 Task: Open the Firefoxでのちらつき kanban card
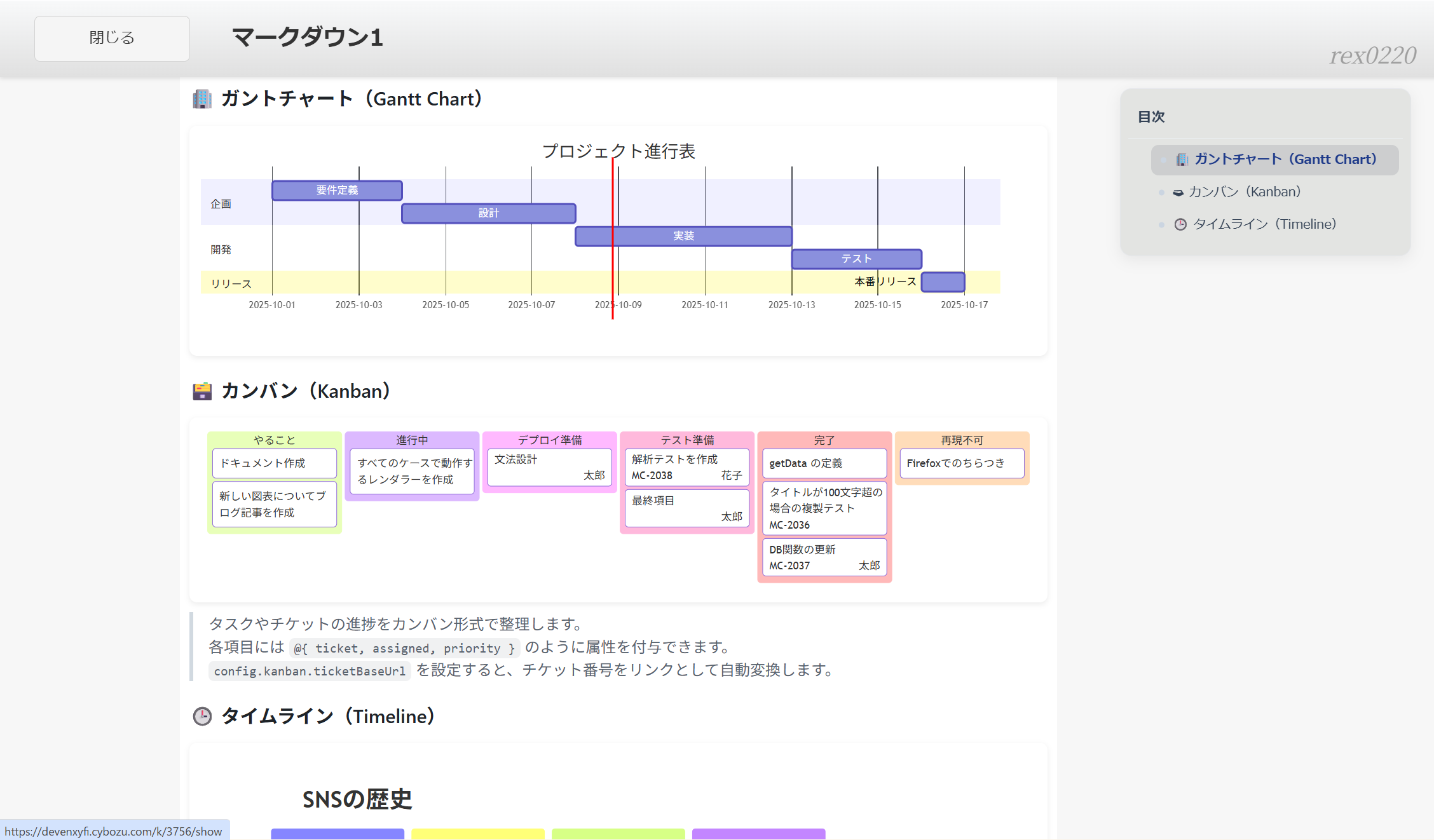point(961,463)
